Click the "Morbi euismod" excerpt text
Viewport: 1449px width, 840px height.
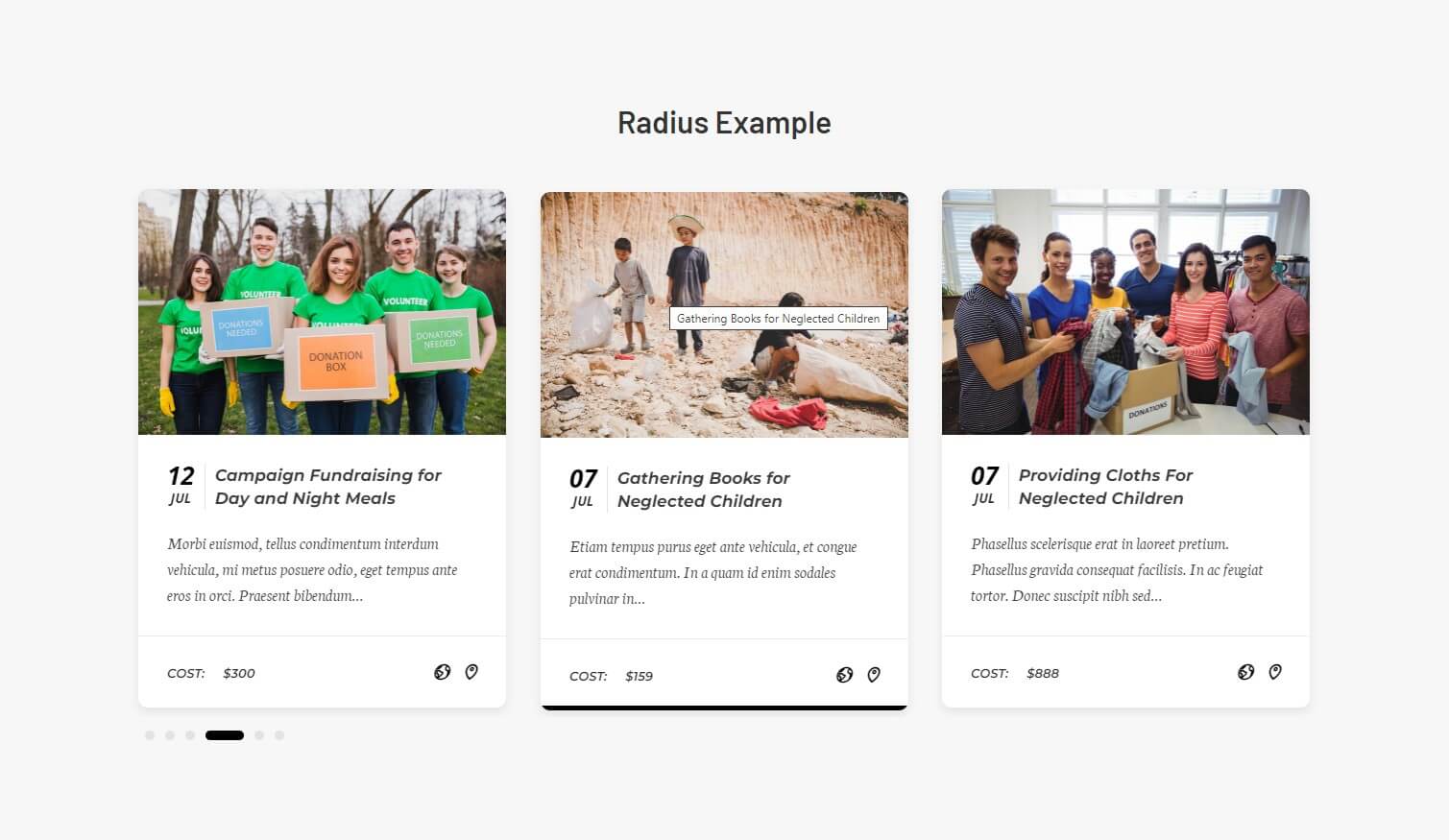point(312,569)
